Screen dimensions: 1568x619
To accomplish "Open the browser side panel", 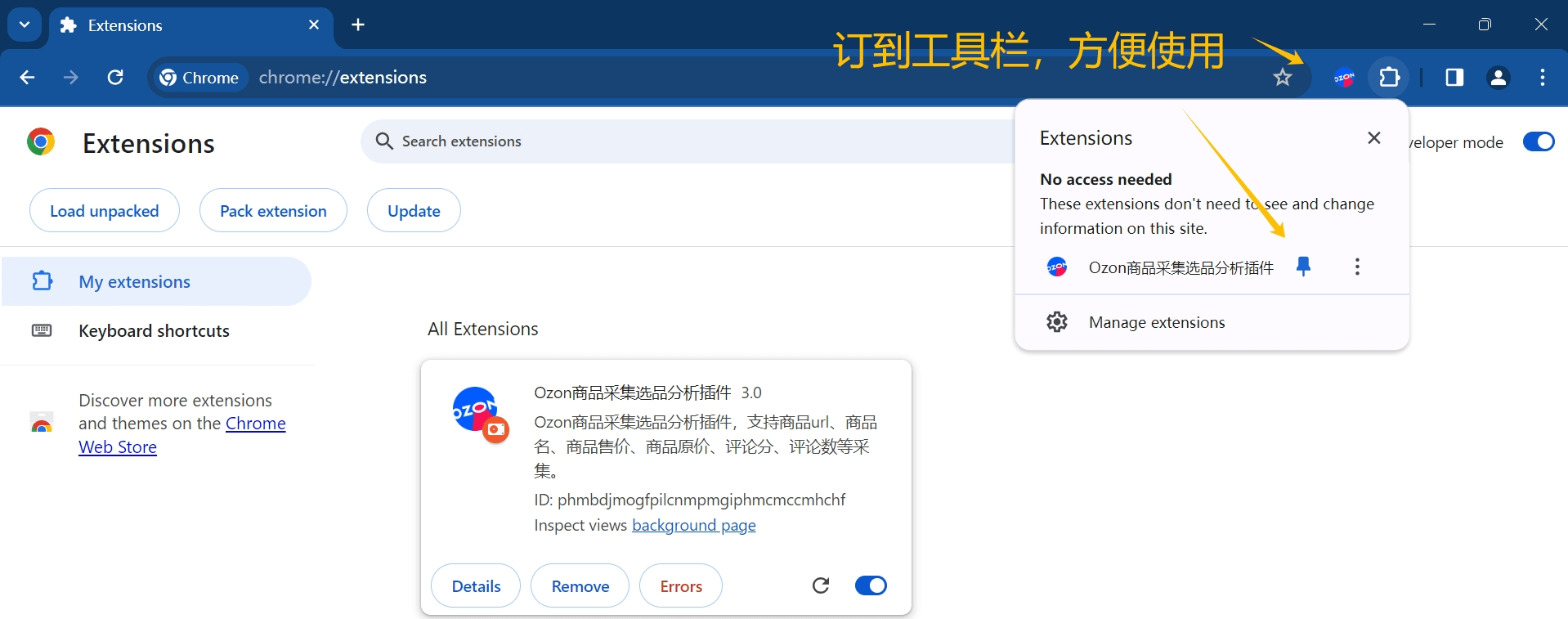I will [x=1454, y=78].
